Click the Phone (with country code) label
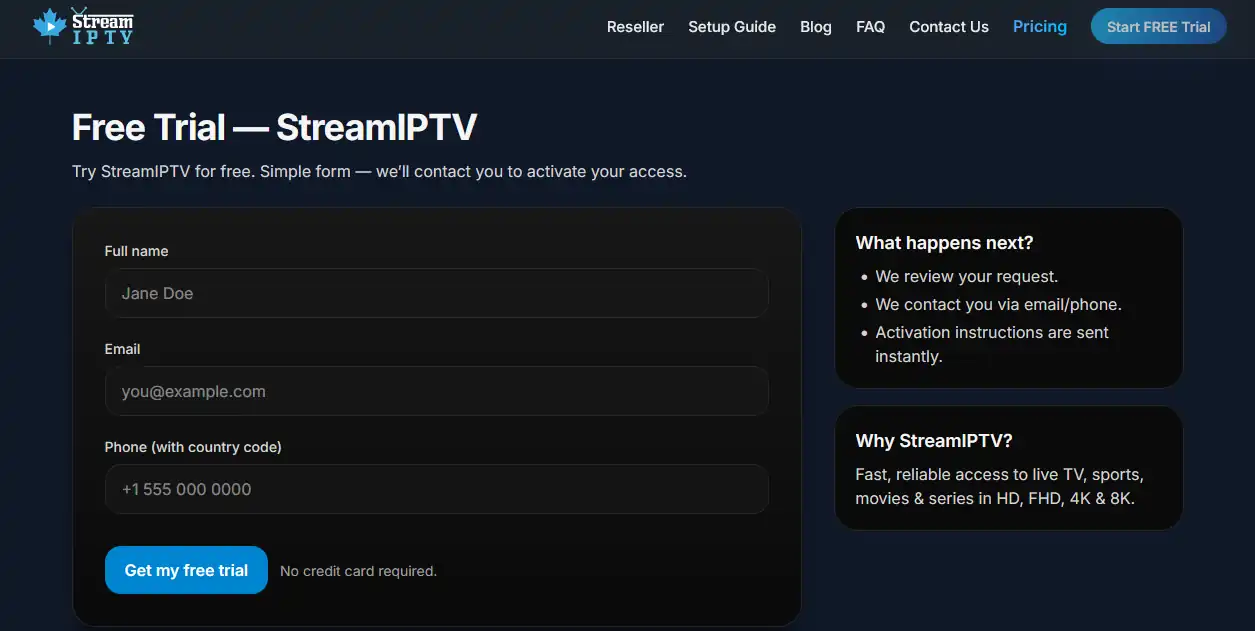Screen dimensions: 1255x631 click(x=193, y=447)
